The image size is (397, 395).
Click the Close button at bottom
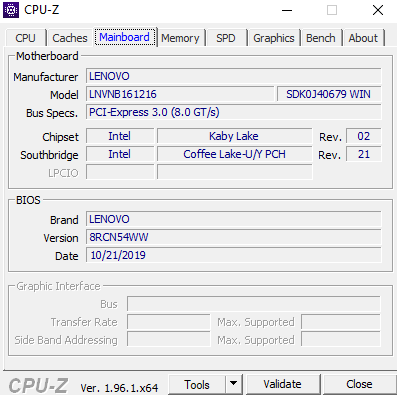pyautogui.click(x=359, y=384)
